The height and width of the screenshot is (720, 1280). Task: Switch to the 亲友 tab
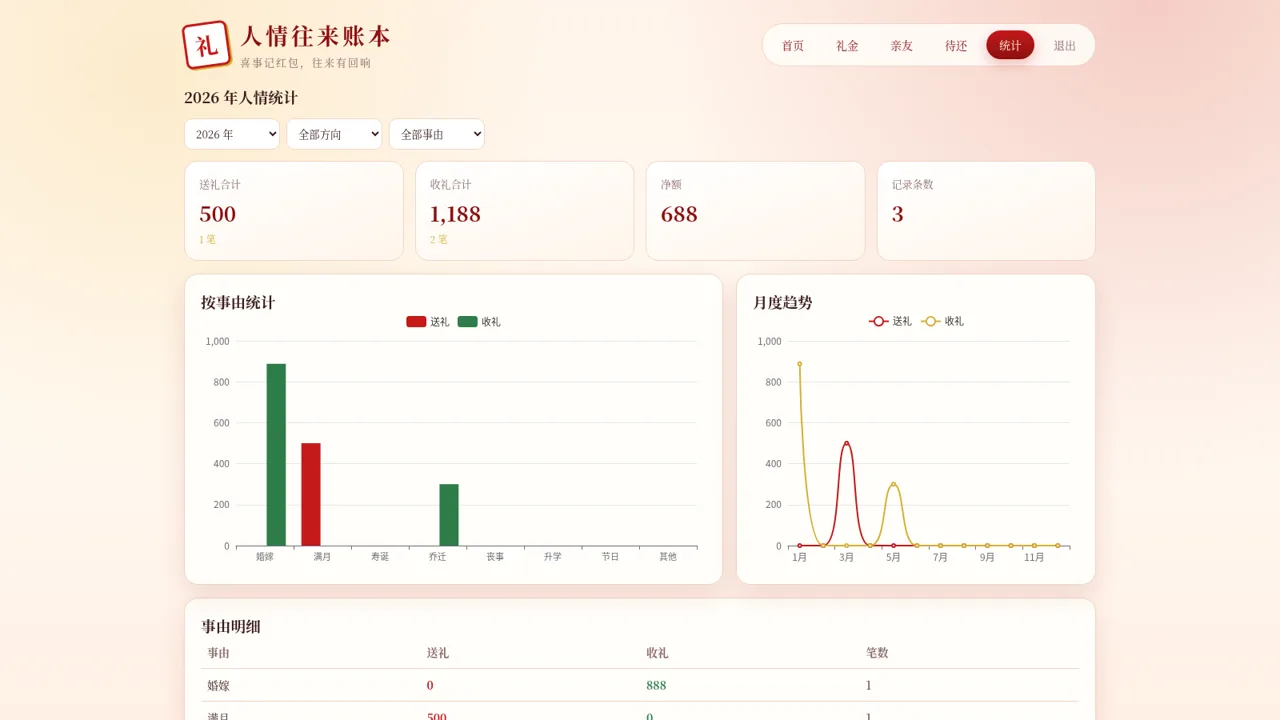pos(902,45)
